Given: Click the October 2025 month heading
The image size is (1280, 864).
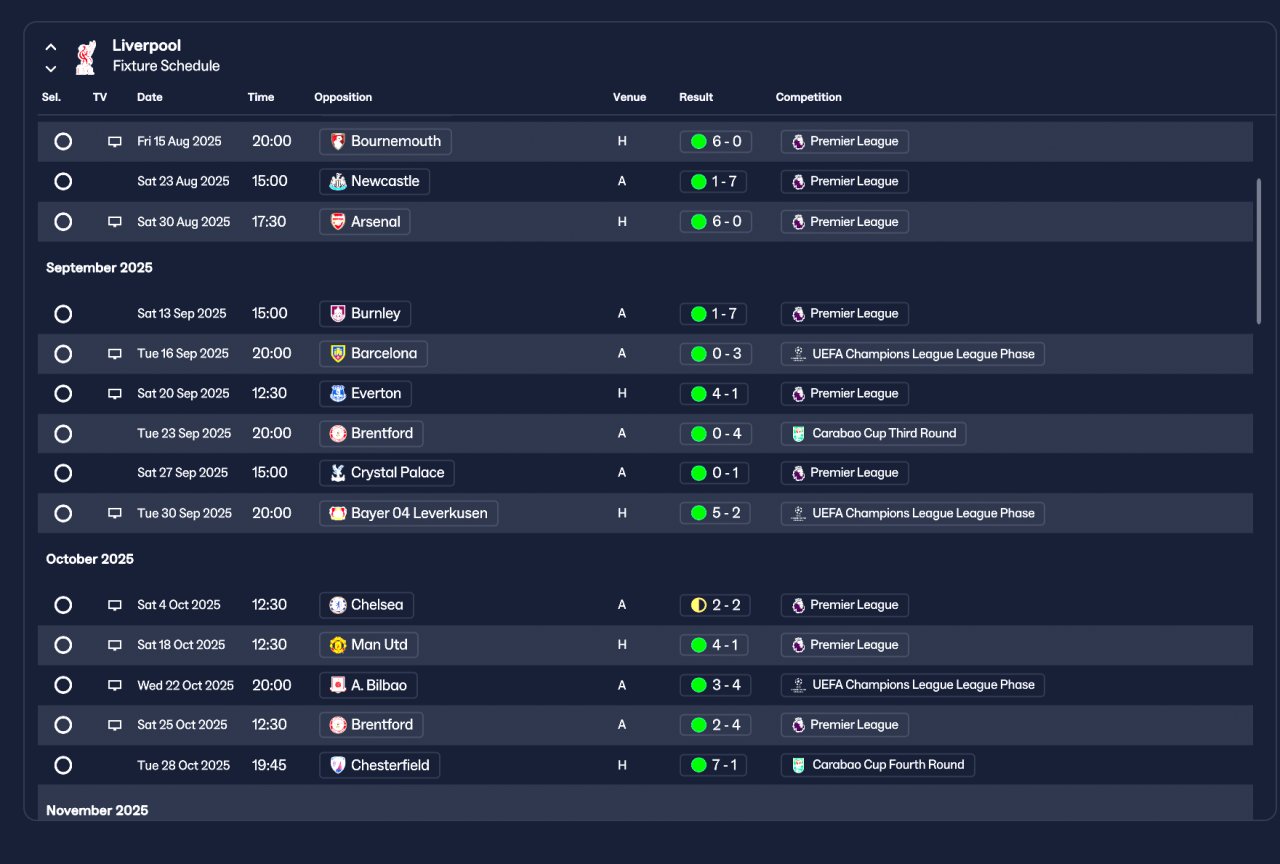Looking at the screenshot, I should (x=90, y=559).
